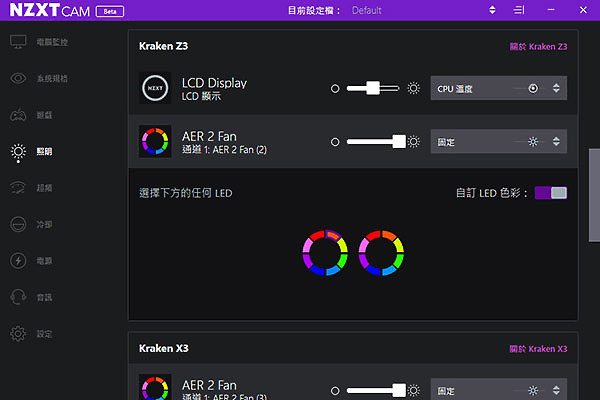Click the Beta badge next to CAM
Viewport: 600px width, 400px height.
[x=110, y=11]
